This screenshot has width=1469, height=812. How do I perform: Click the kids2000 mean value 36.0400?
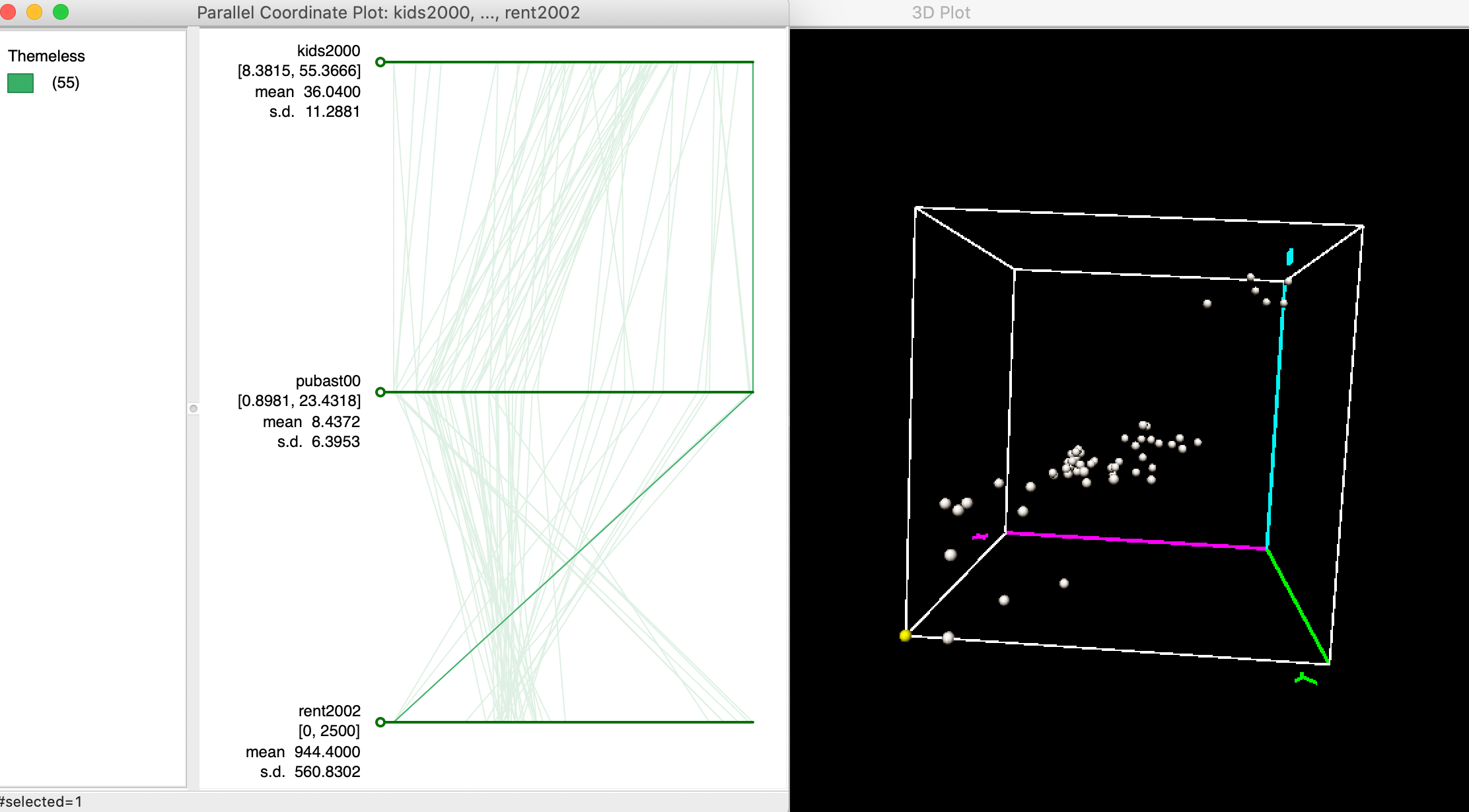point(332,92)
